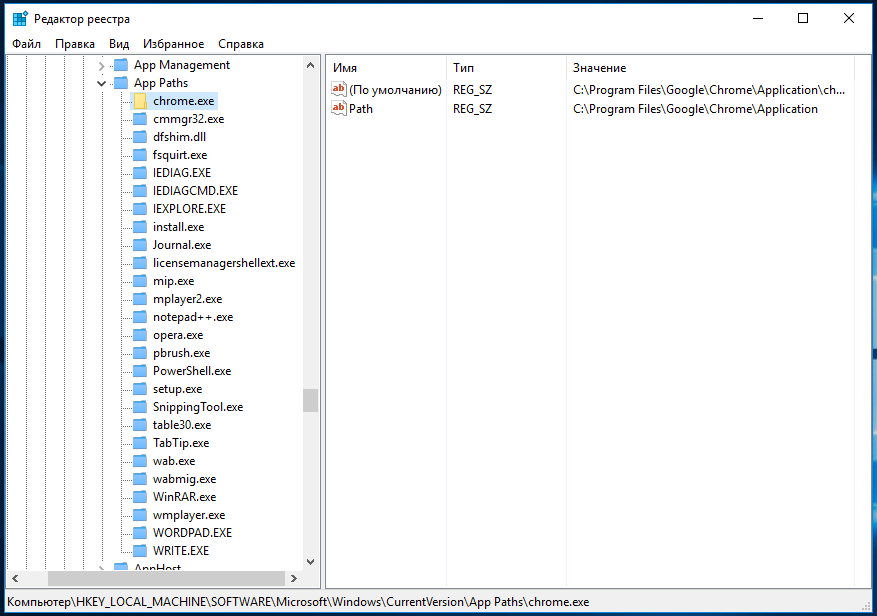
Task: Click the SnippingTool.exe folder icon
Action: [x=140, y=407]
